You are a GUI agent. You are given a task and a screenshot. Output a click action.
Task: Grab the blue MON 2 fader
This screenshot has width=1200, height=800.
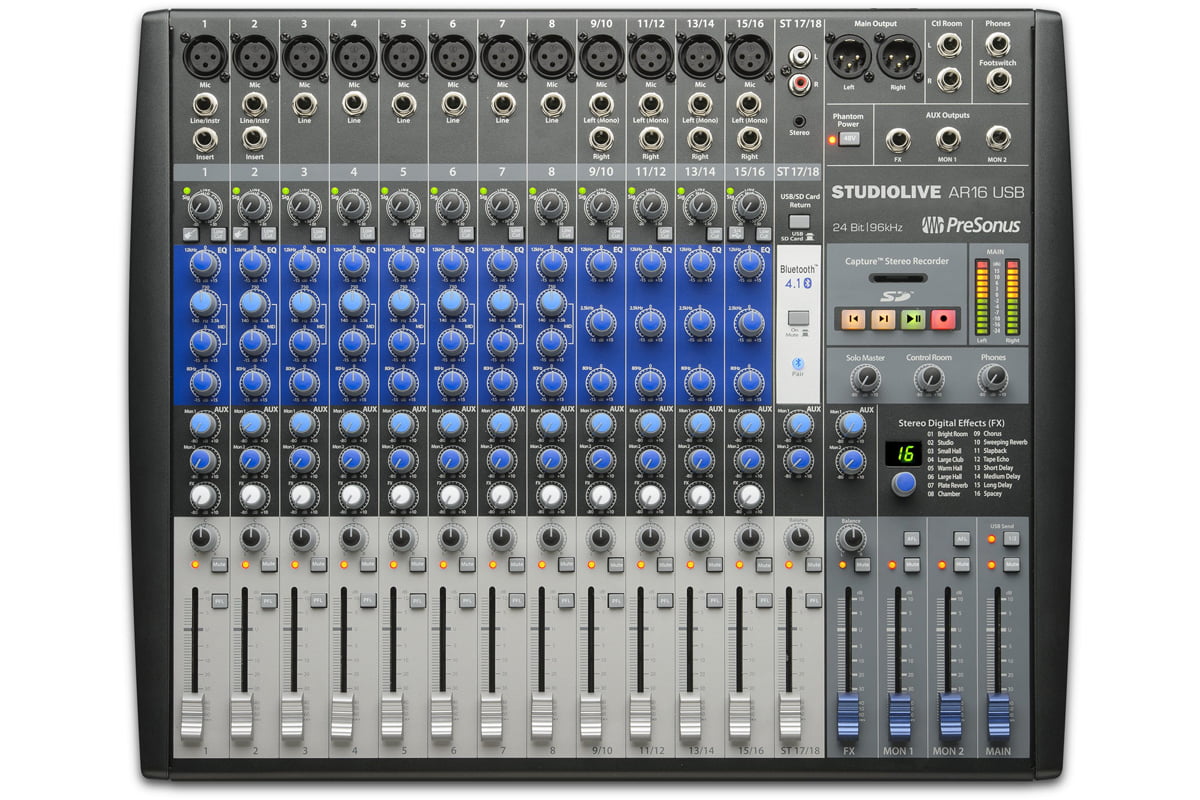pyautogui.click(x=949, y=718)
